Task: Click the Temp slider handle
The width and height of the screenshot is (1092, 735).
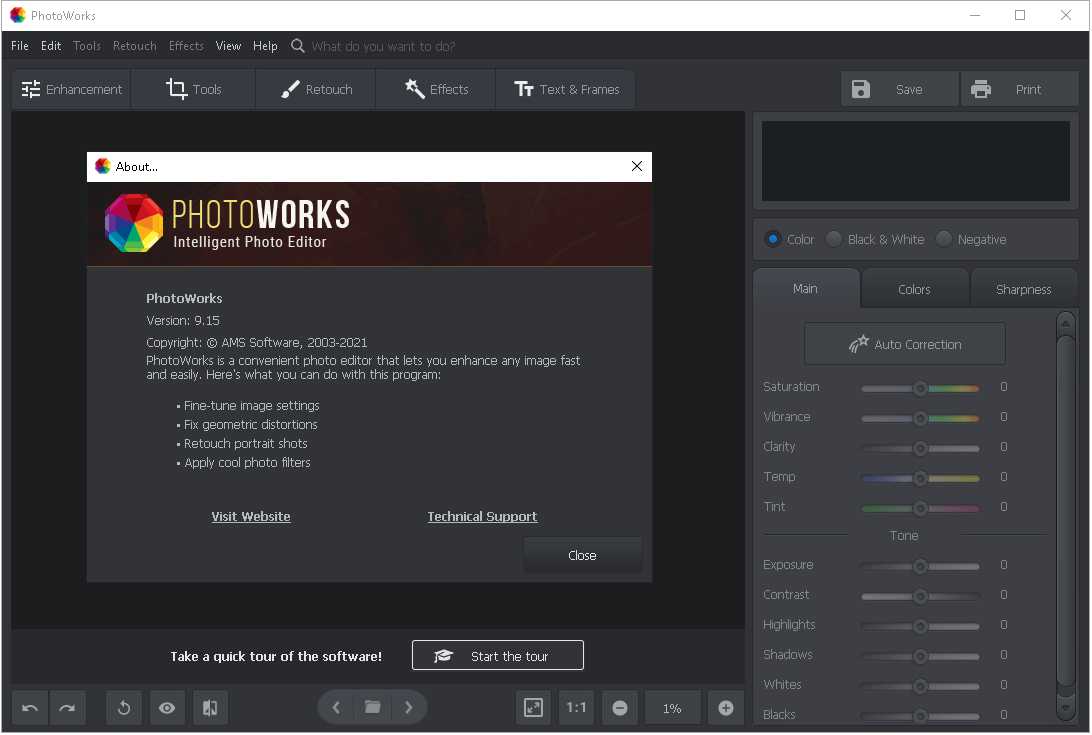Action: coord(920,478)
